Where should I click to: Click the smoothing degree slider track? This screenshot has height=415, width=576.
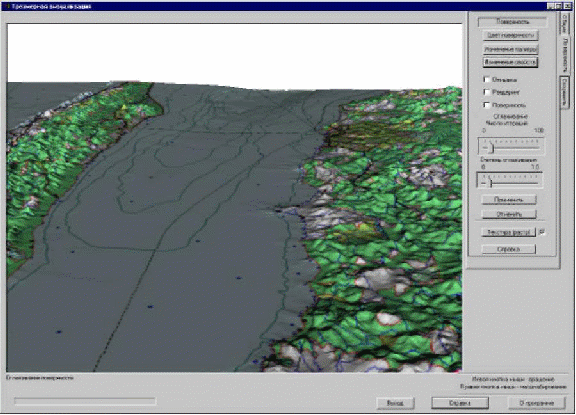tap(510, 180)
